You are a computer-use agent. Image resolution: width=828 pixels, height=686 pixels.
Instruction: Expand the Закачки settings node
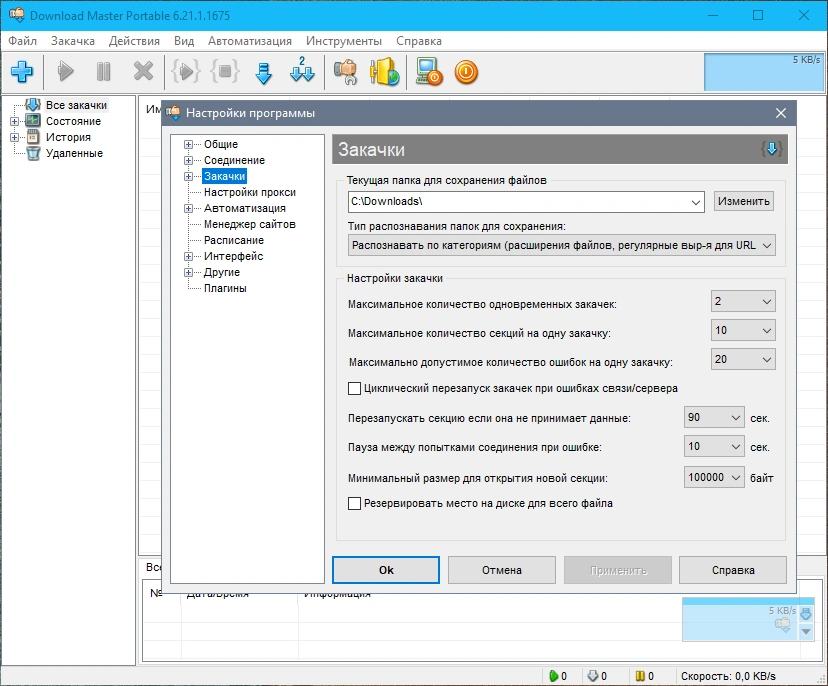pos(188,176)
